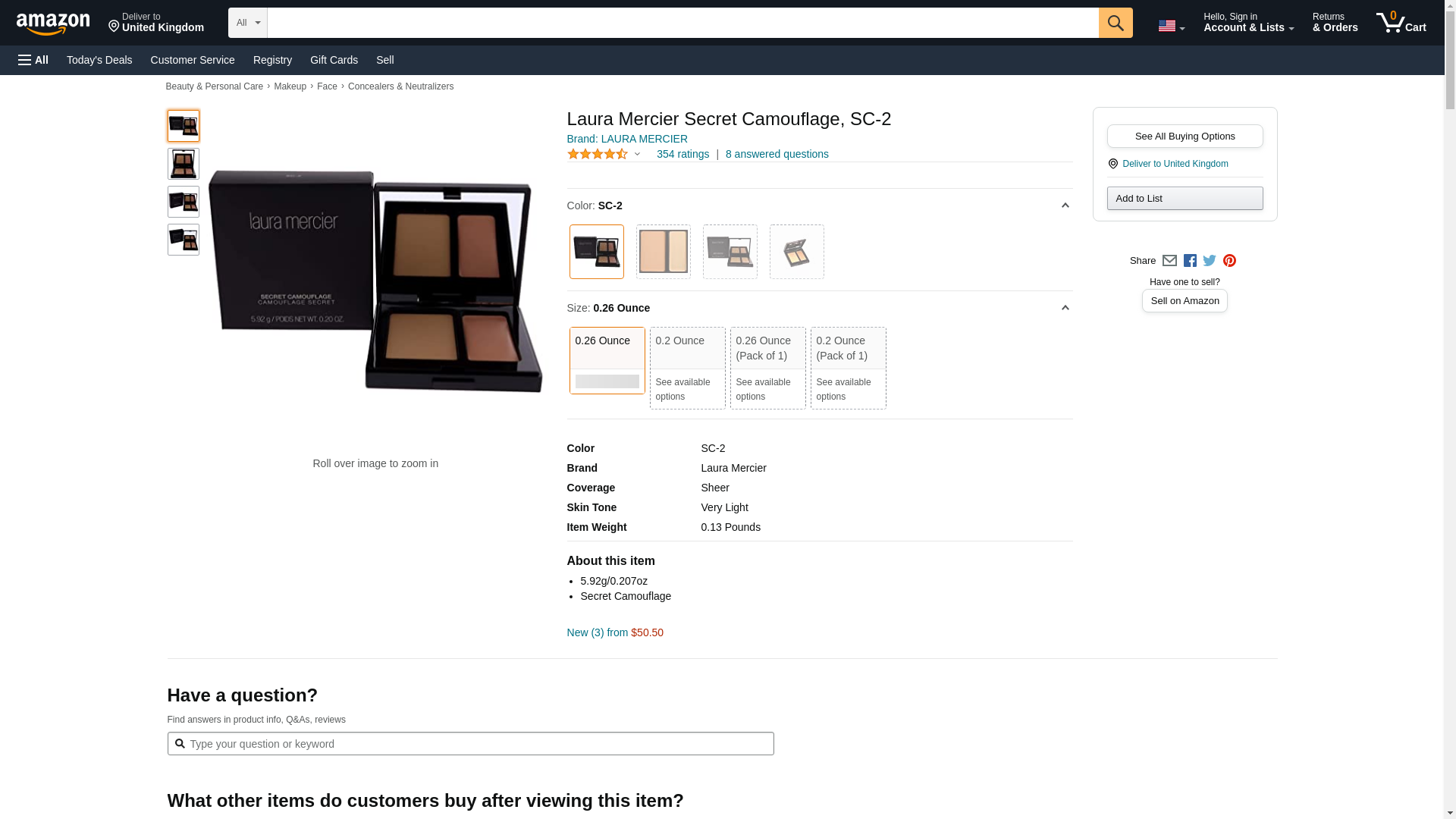Click the search magnifier button
Image resolution: width=1456 pixels, height=819 pixels.
[x=1116, y=23]
